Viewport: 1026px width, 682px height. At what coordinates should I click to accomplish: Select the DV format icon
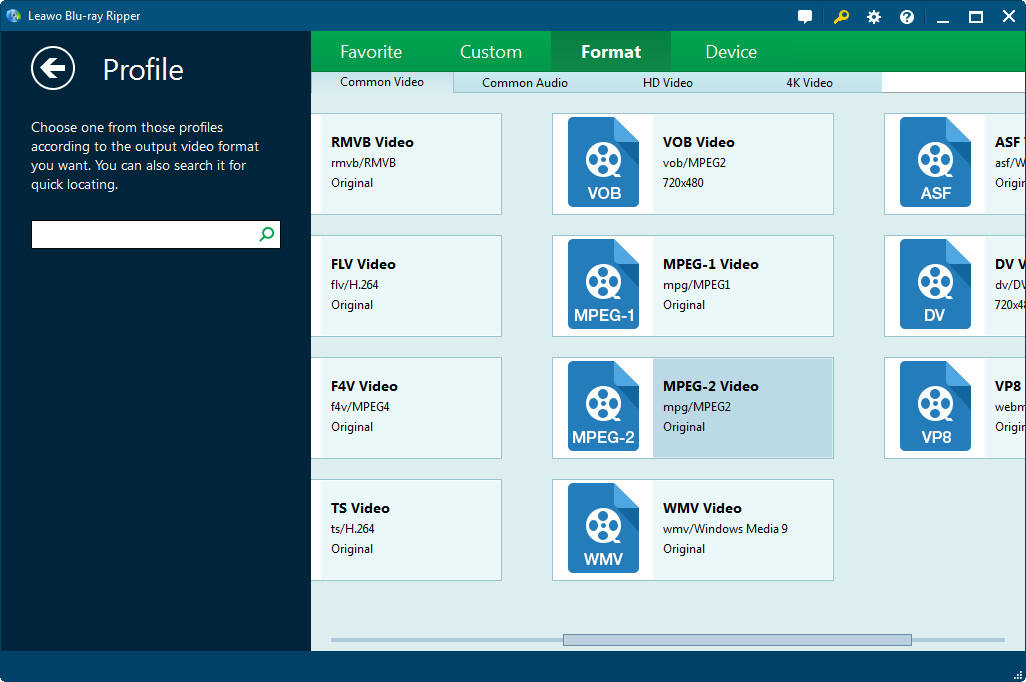pos(935,285)
